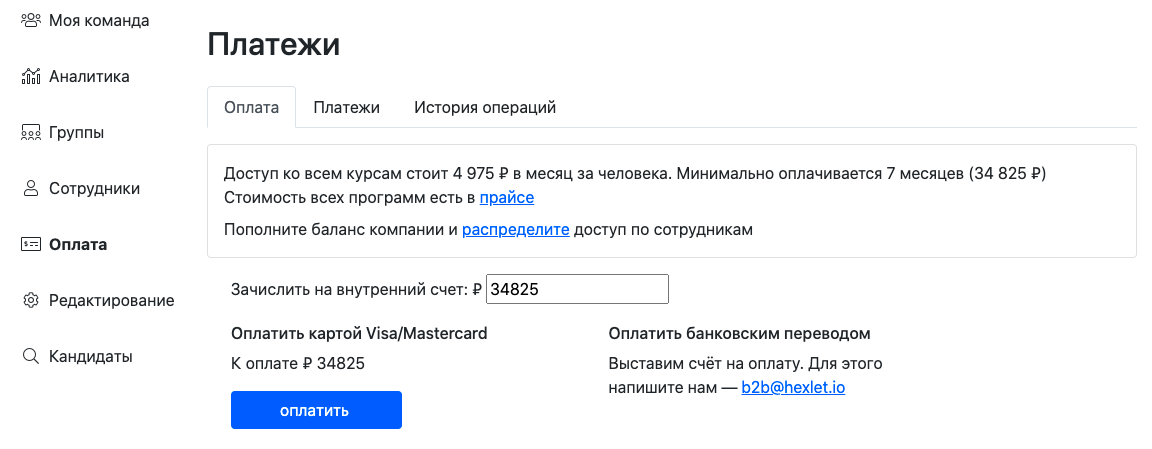Open the Моя команда sidebar section
Image resolution: width=1152 pixels, height=449 pixels.
99,20
